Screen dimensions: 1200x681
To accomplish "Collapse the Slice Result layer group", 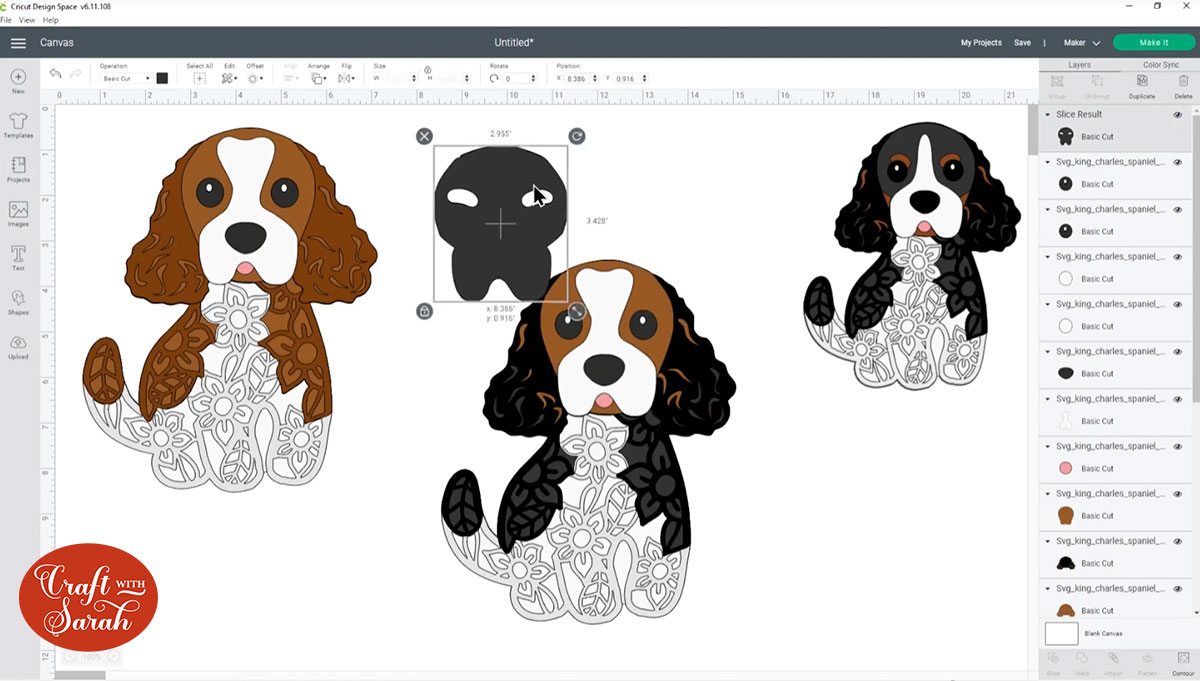I will coord(1048,115).
